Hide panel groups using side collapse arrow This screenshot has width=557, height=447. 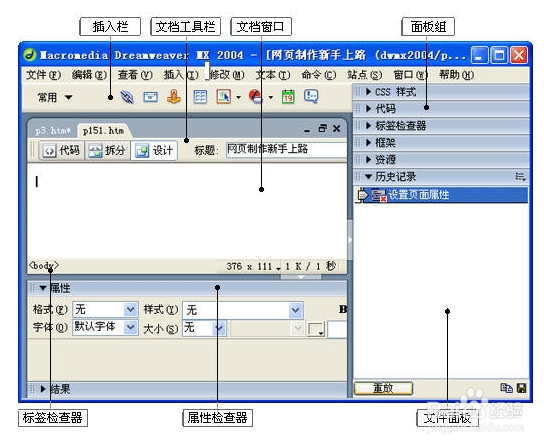(x=350, y=240)
